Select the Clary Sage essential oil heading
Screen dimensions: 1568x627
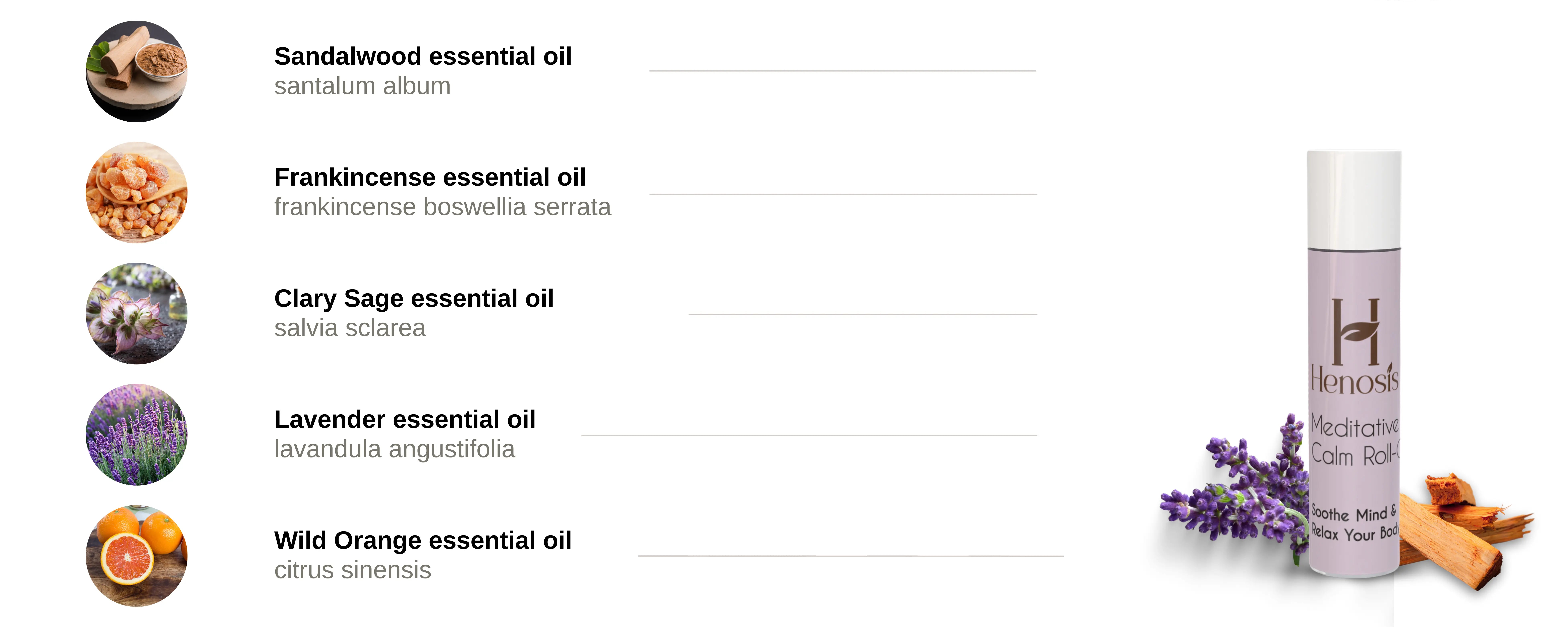click(x=414, y=298)
